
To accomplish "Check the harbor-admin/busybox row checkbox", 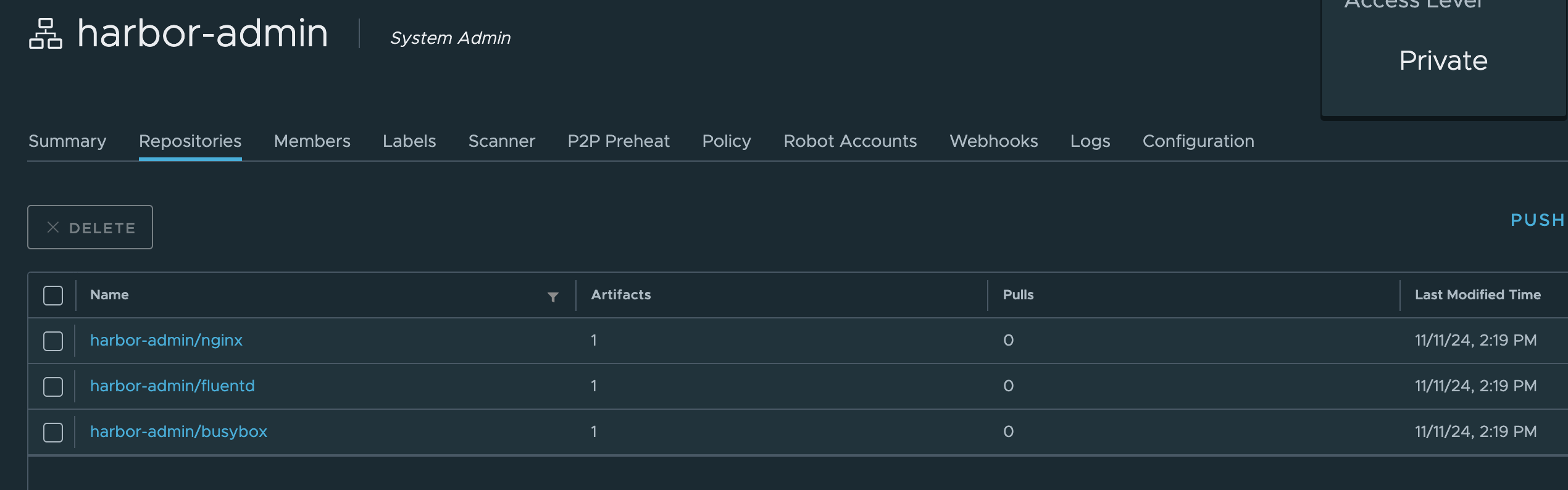I will point(53,433).
